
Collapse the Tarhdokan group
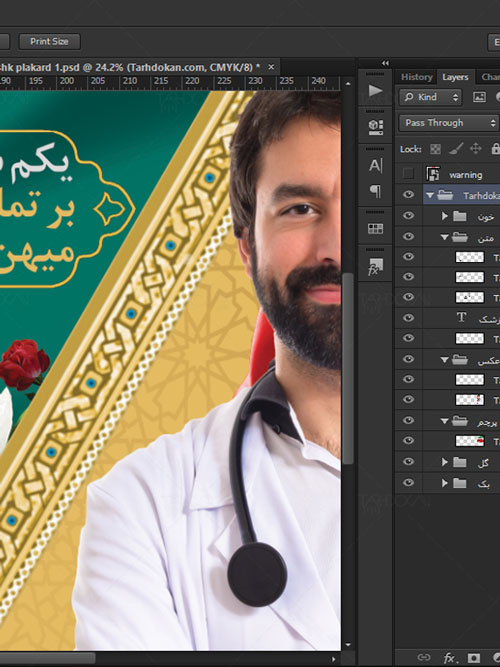(x=430, y=195)
